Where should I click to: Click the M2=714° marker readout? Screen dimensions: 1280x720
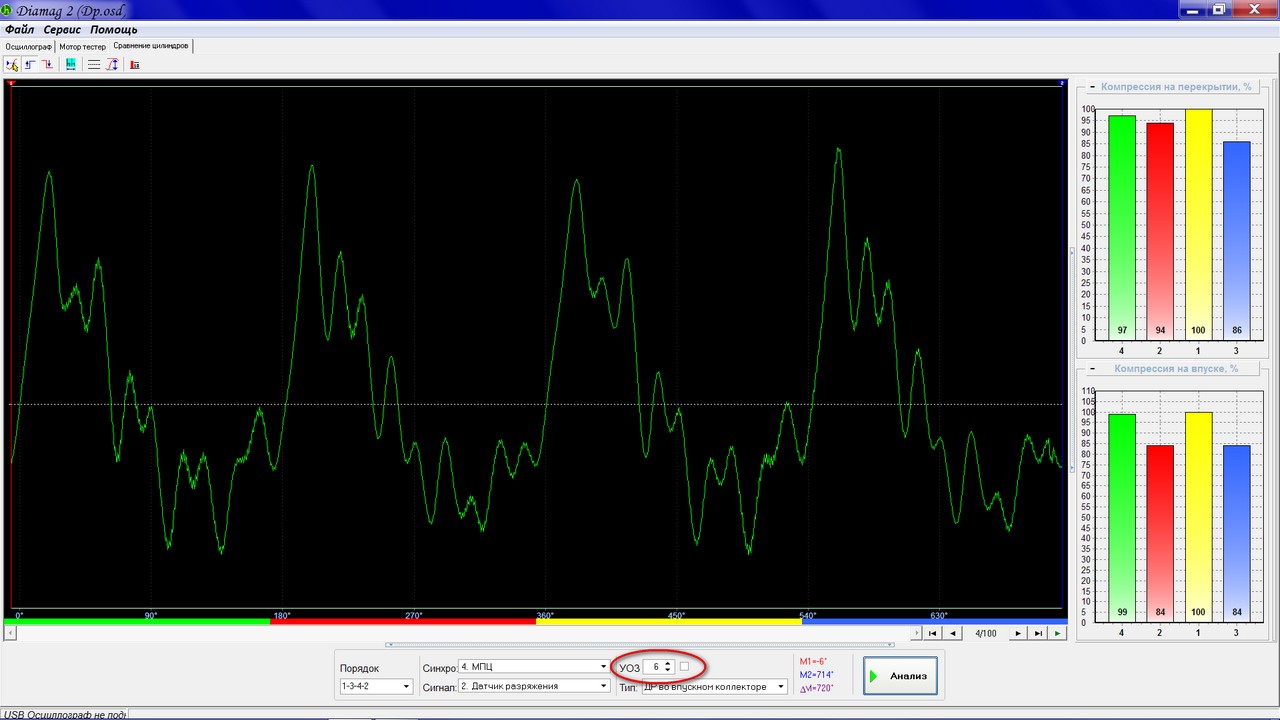point(816,675)
